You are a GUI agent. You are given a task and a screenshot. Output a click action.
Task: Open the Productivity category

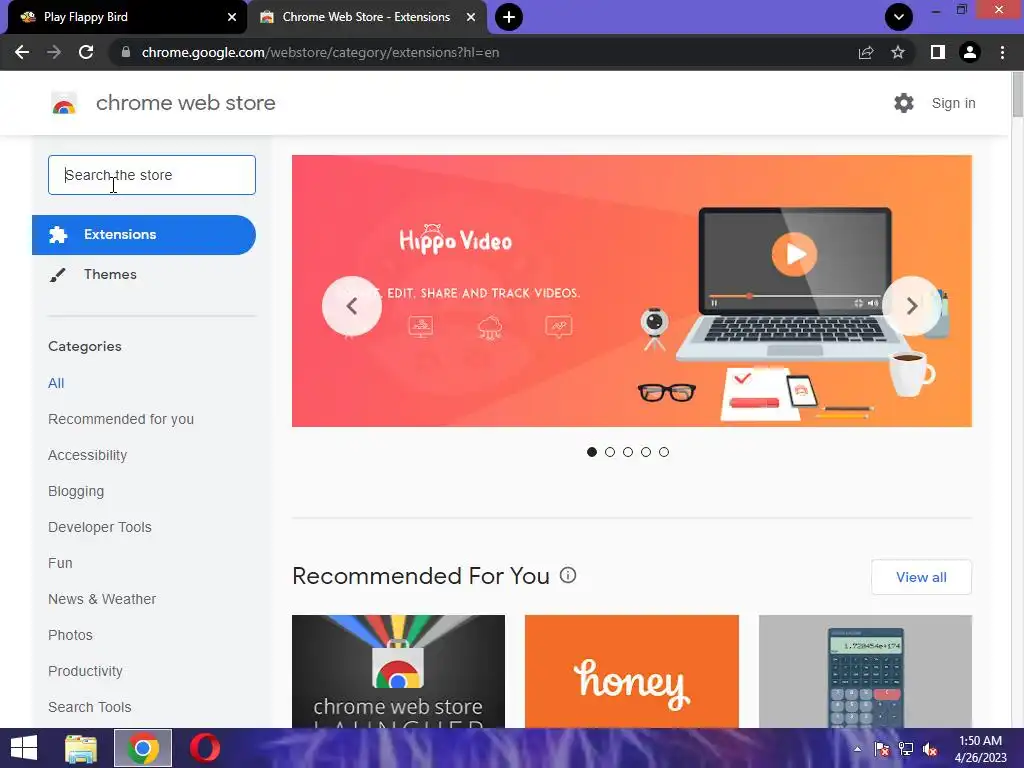coord(86,671)
